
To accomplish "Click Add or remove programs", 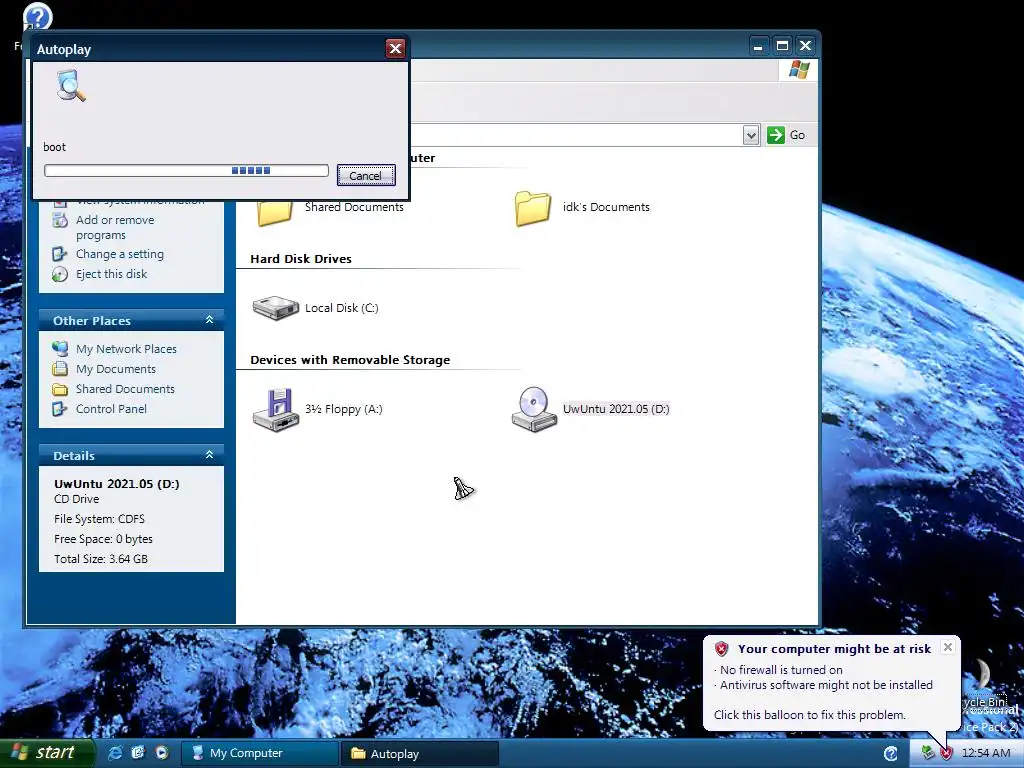I will 115,227.
